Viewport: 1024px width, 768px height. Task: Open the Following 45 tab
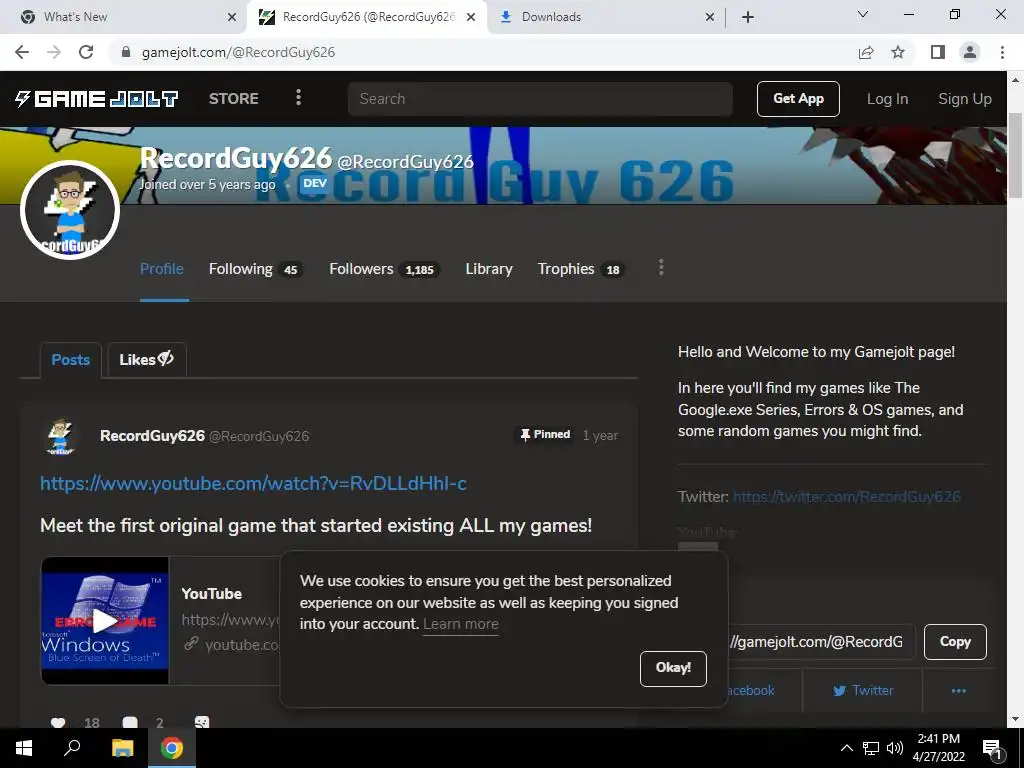pos(255,269)
